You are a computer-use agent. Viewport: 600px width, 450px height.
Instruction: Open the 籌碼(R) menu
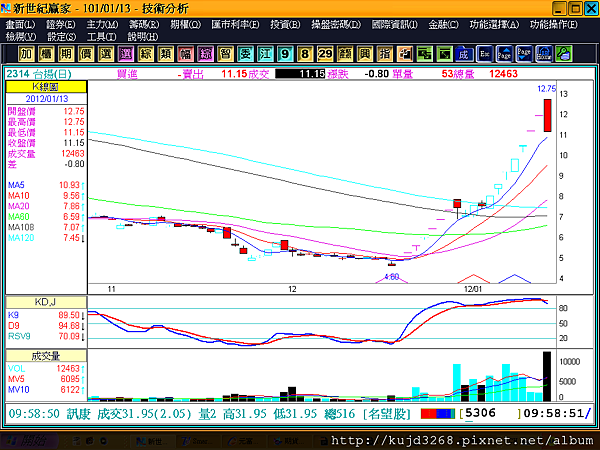144,24
